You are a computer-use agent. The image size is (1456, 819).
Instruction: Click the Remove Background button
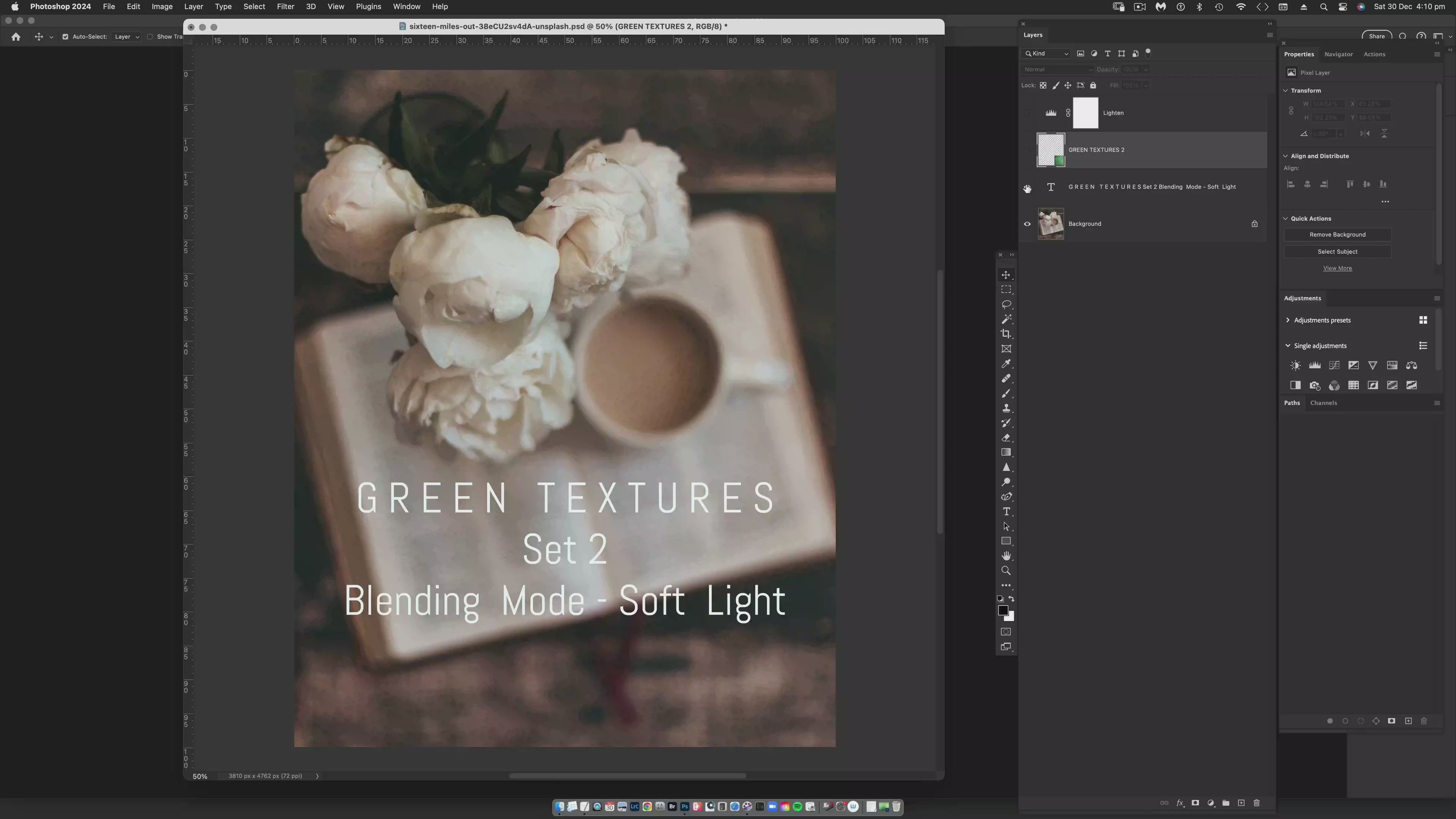(1337, 235)
